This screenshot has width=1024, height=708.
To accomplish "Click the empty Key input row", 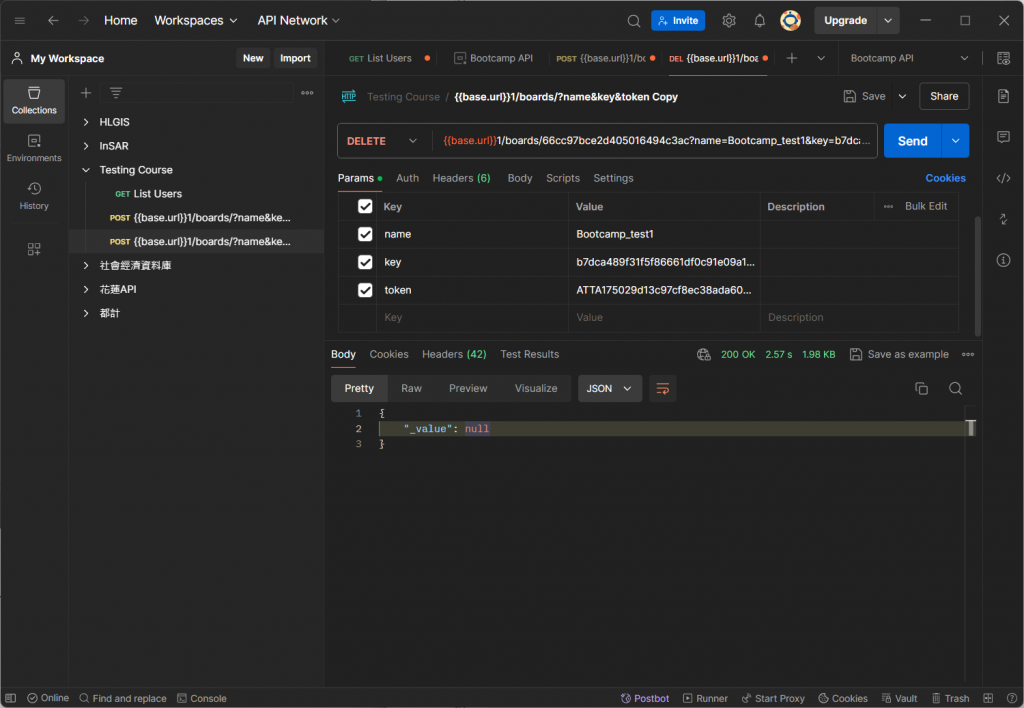I will tap(472, 317).
